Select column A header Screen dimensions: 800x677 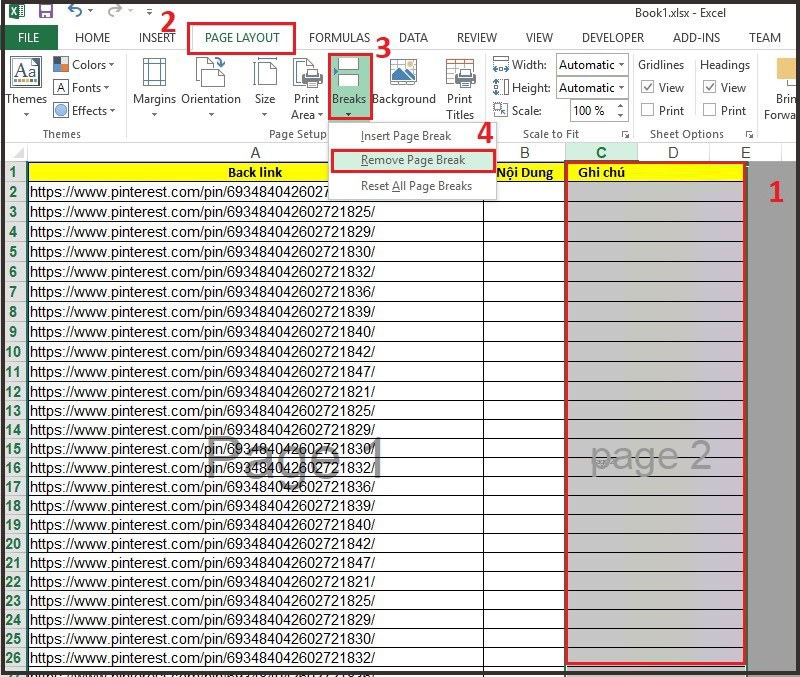pos(255,153)
